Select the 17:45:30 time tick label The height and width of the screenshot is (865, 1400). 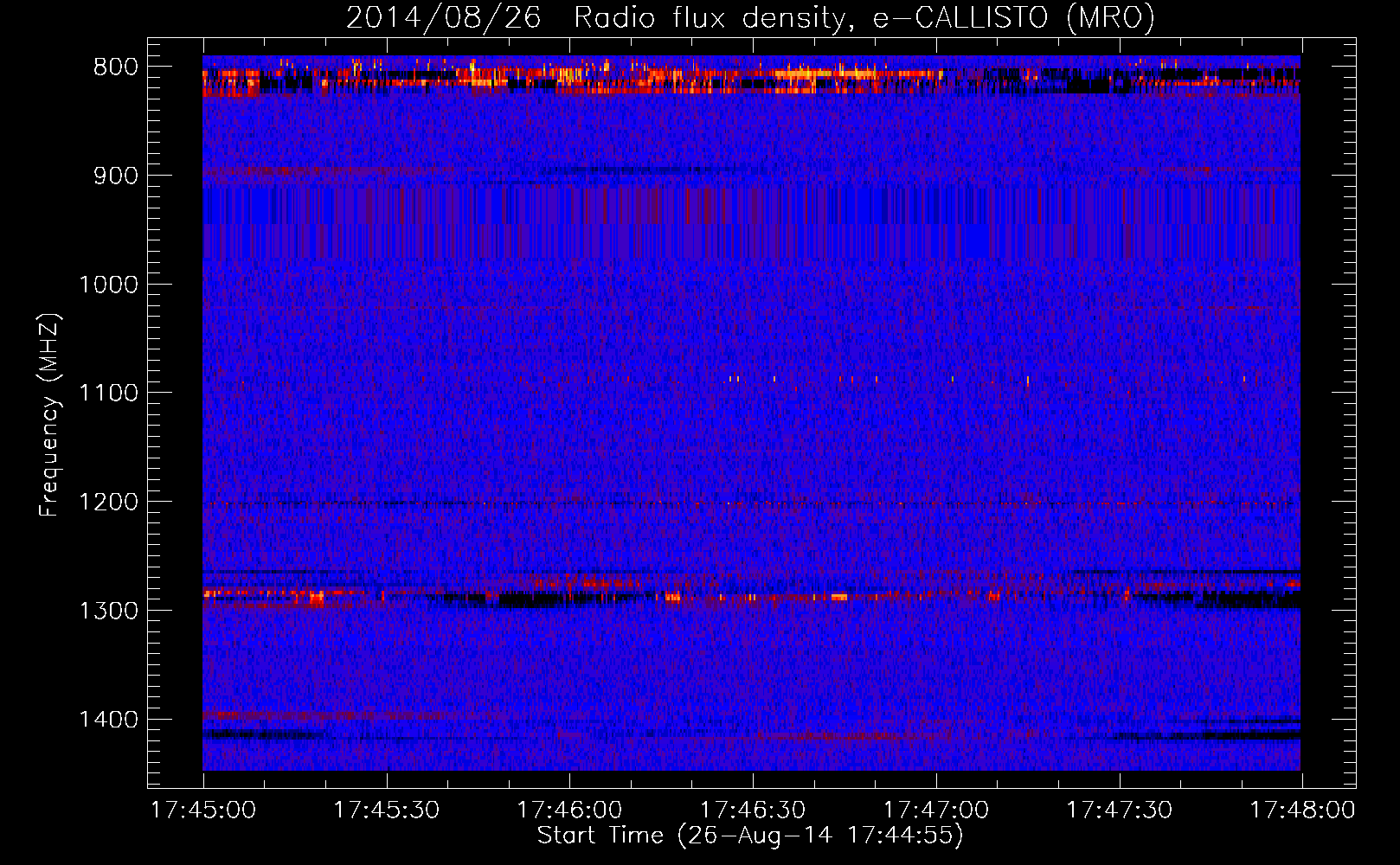(387, 811)
